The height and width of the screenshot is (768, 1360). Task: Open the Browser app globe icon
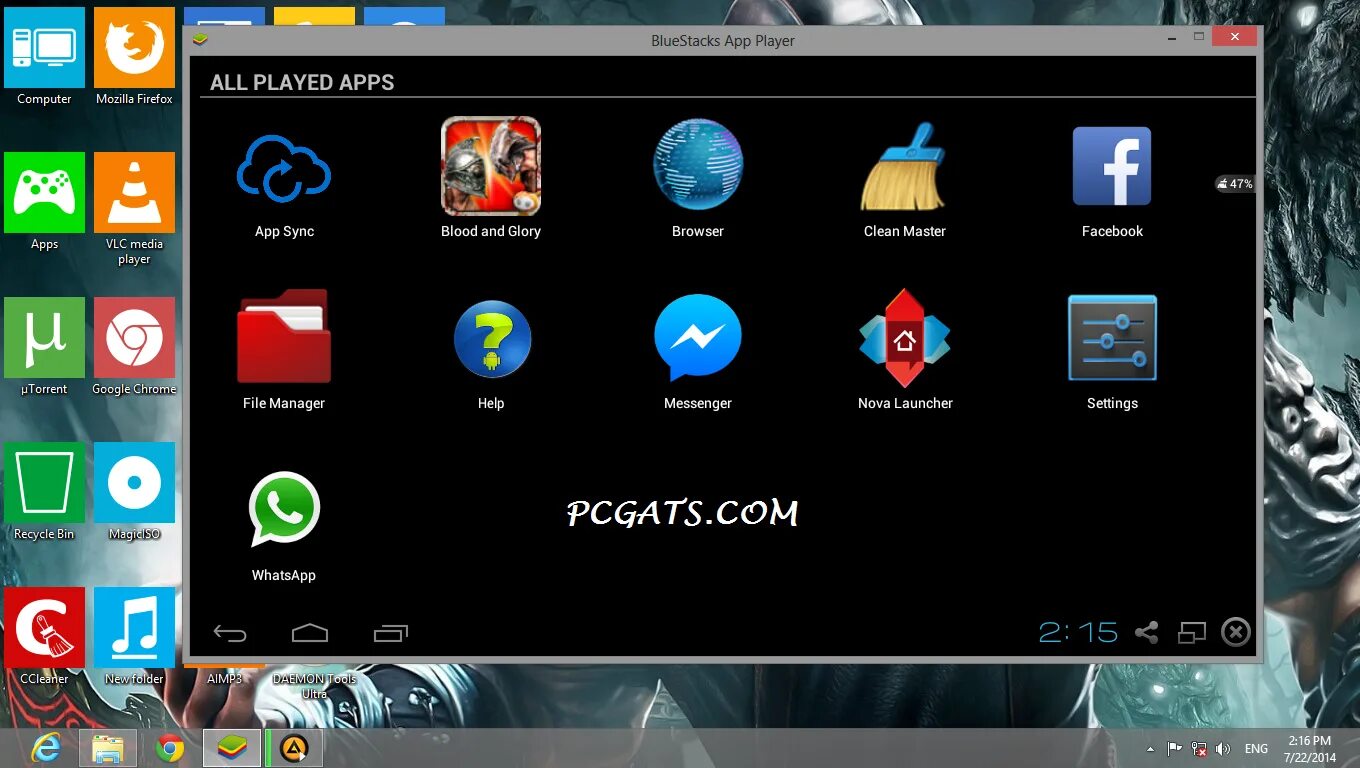click(x=698, y=164)
